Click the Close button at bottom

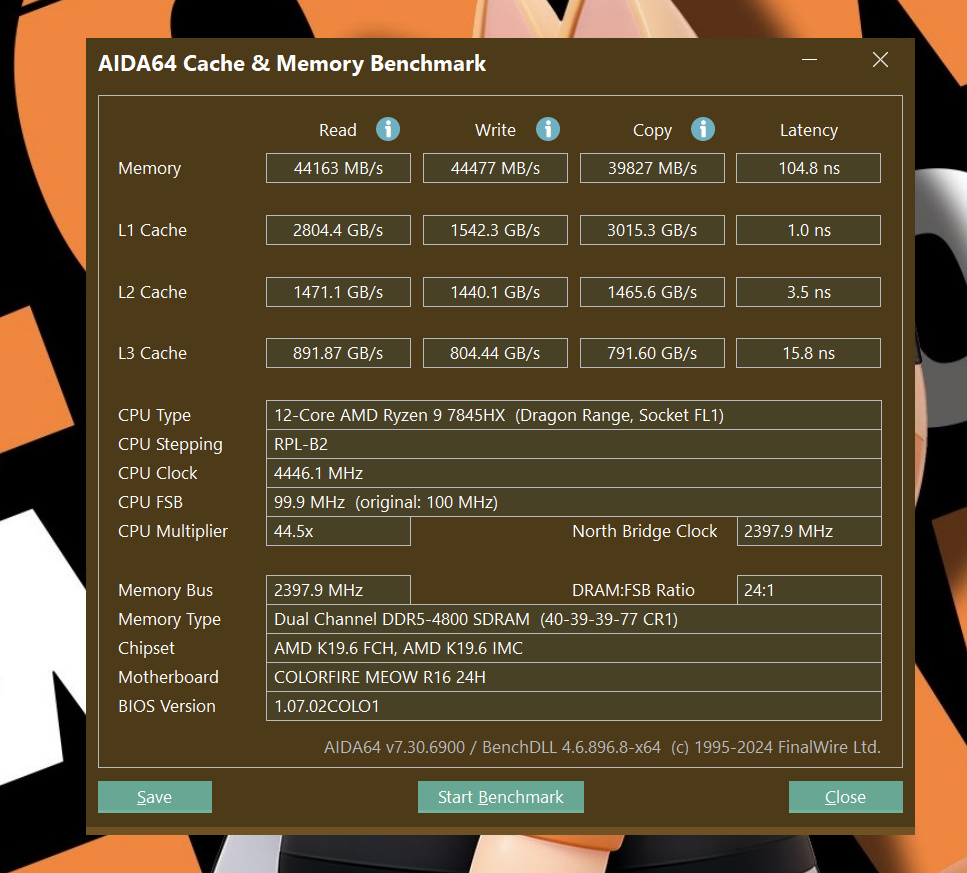coord(846,797)
